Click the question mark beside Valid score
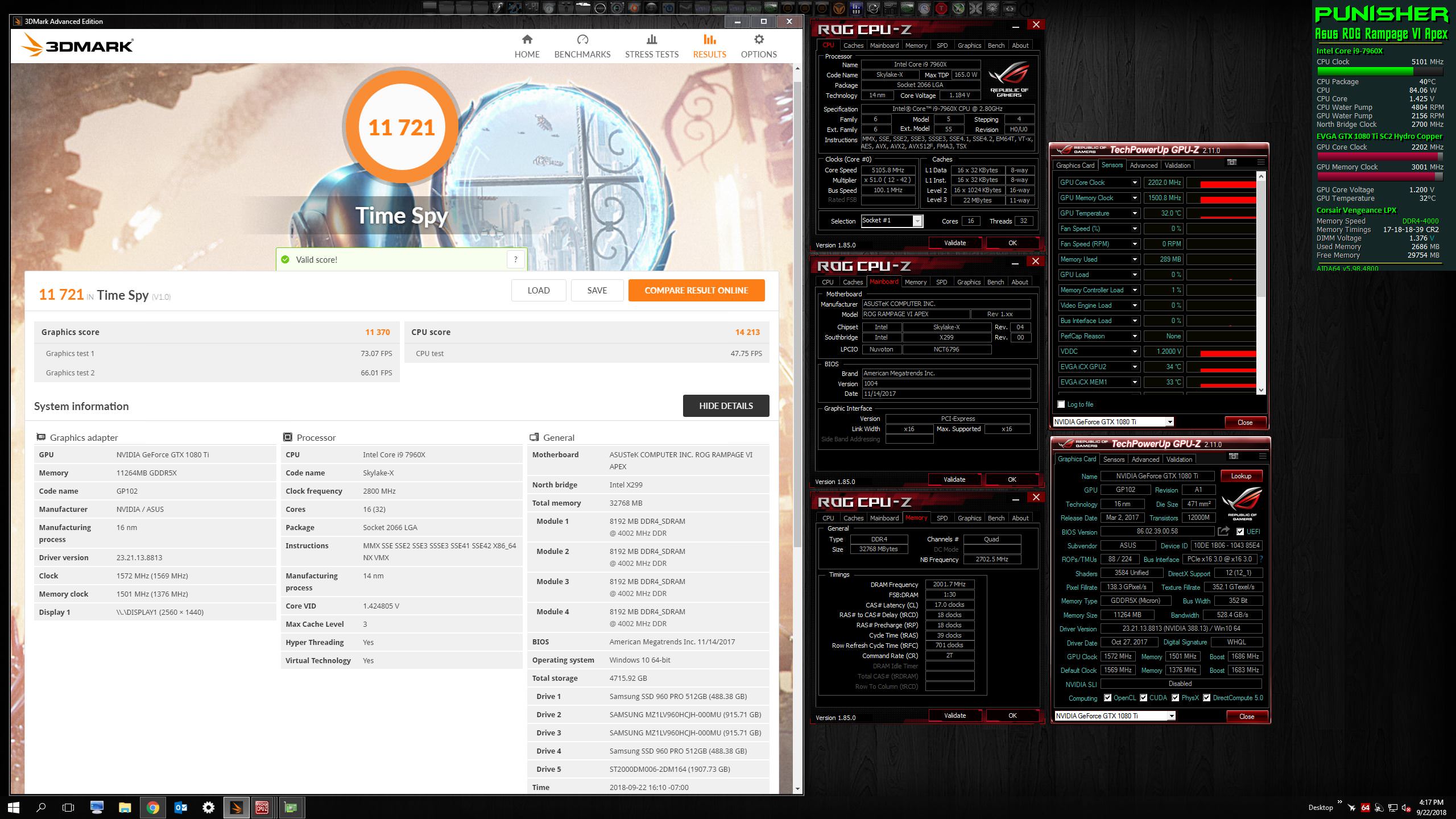Screen dimensions: 1456x819 [x=516, y=259]
